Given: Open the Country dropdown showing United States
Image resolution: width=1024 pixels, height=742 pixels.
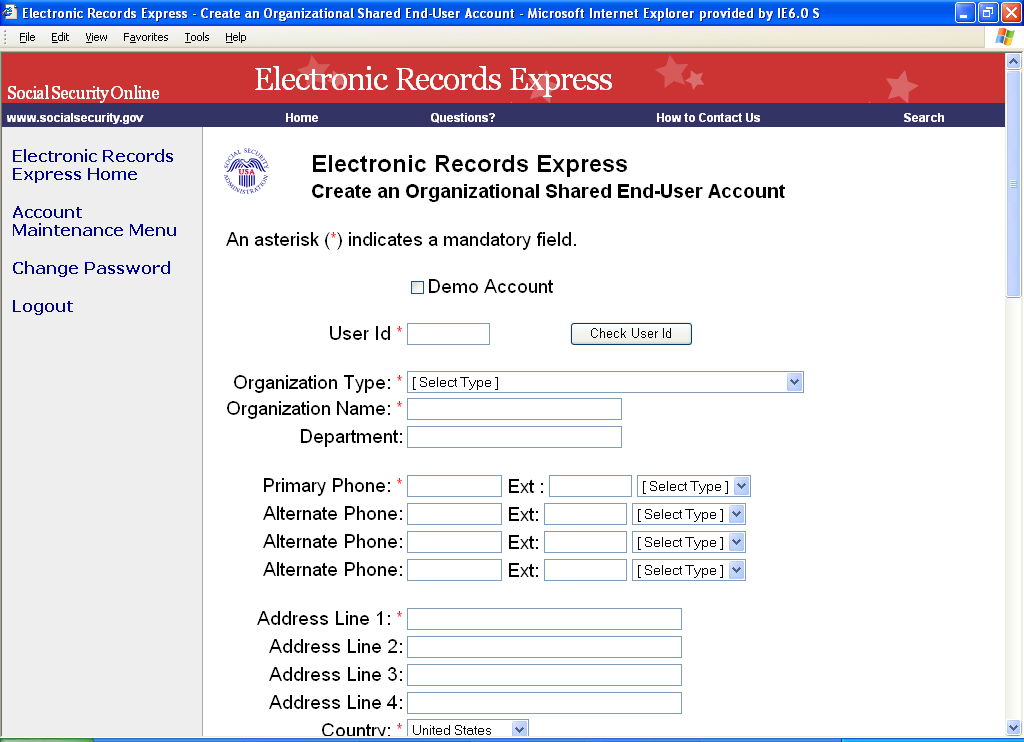Looking at the screenshot, I should (x=468, y=729).
